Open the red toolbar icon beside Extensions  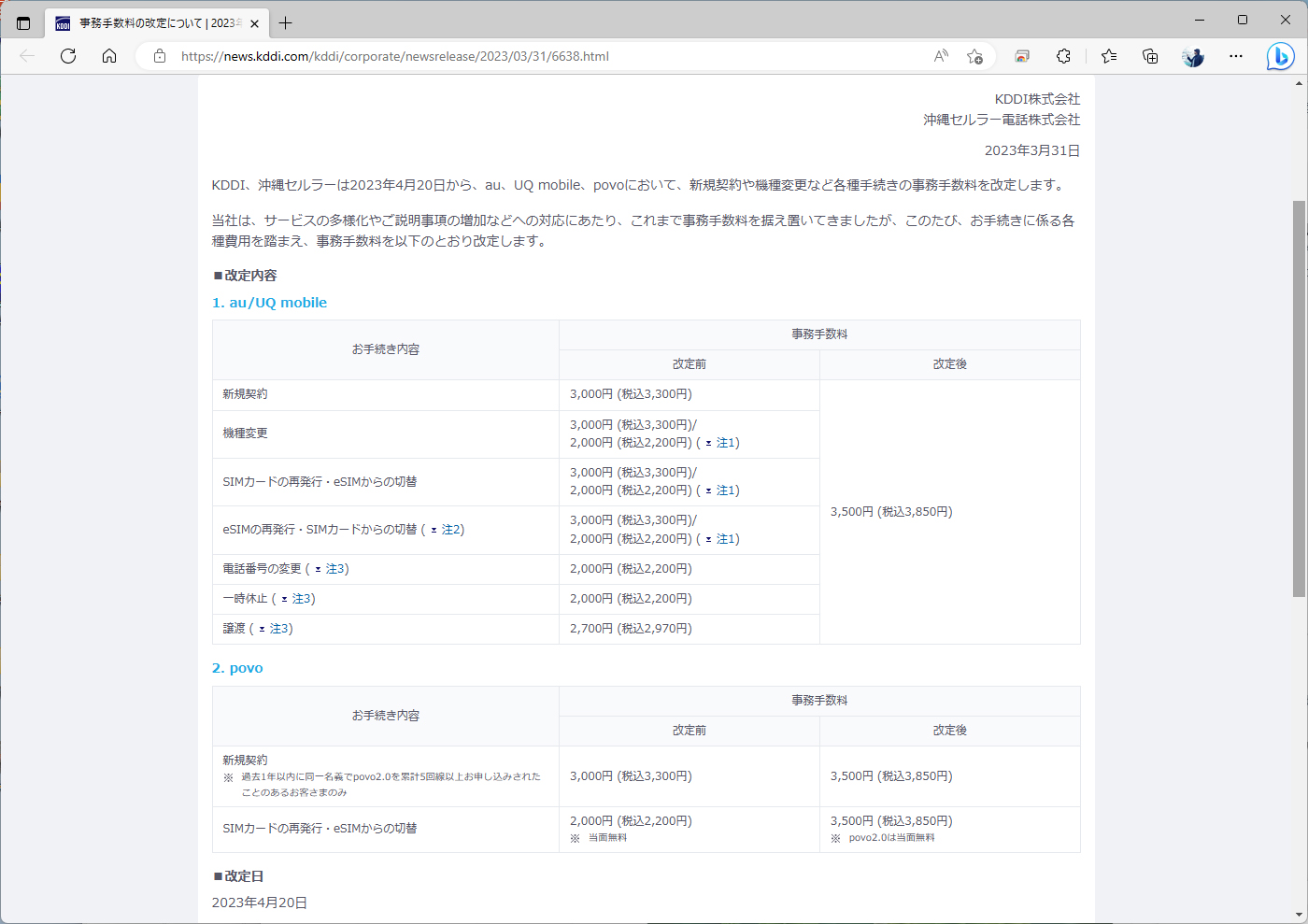[1022, 56]
